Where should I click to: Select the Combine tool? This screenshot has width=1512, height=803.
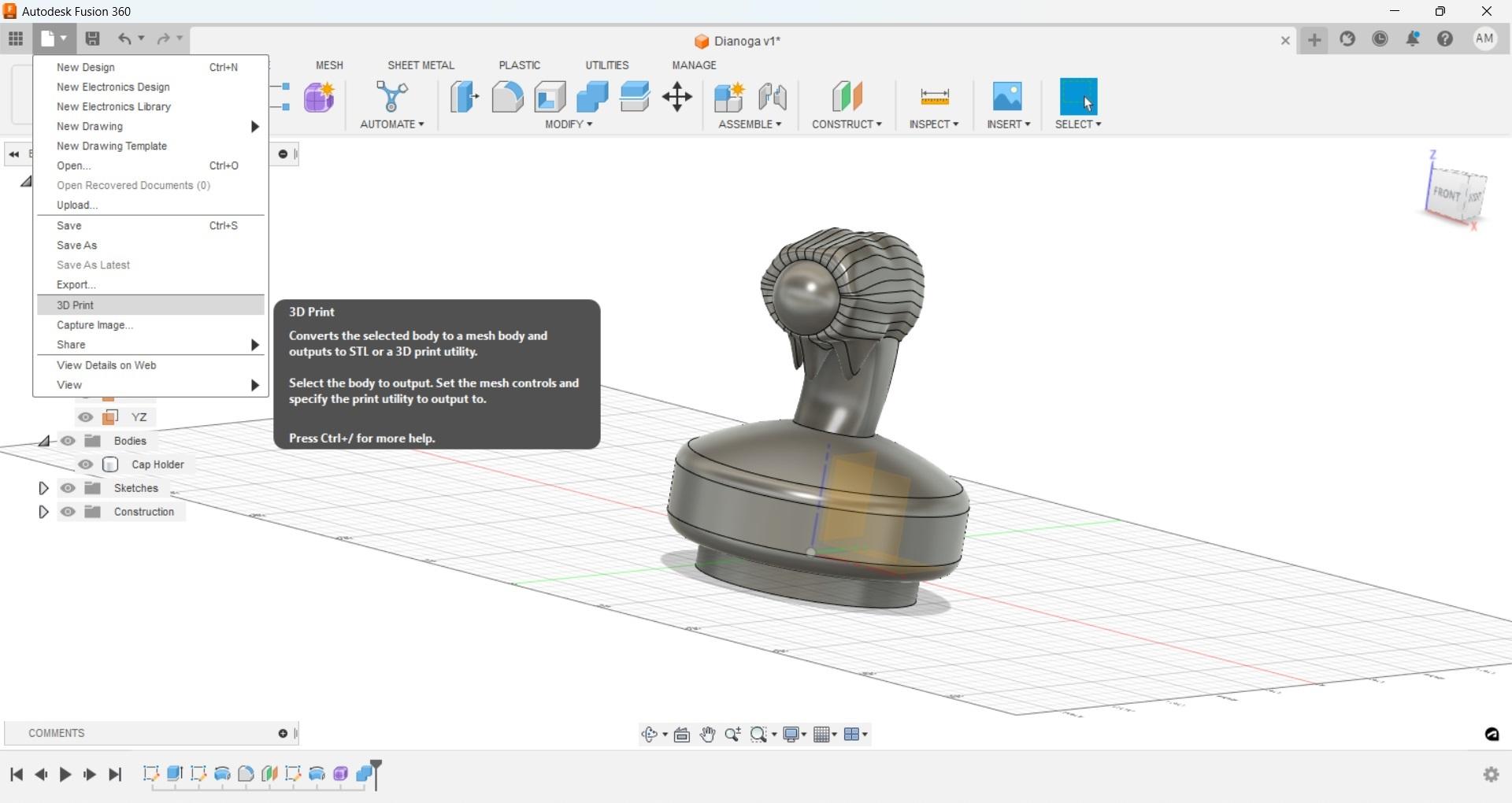click(592, 97)
